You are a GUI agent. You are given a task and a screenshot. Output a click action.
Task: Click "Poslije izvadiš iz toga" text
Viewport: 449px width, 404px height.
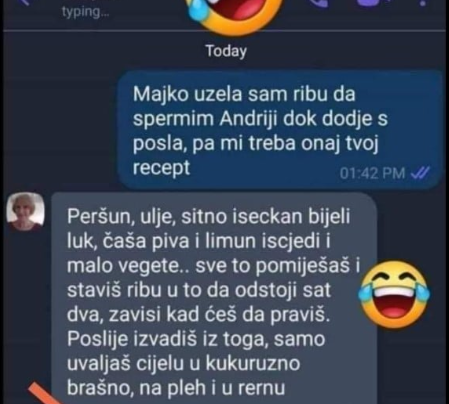pos(167,339)
